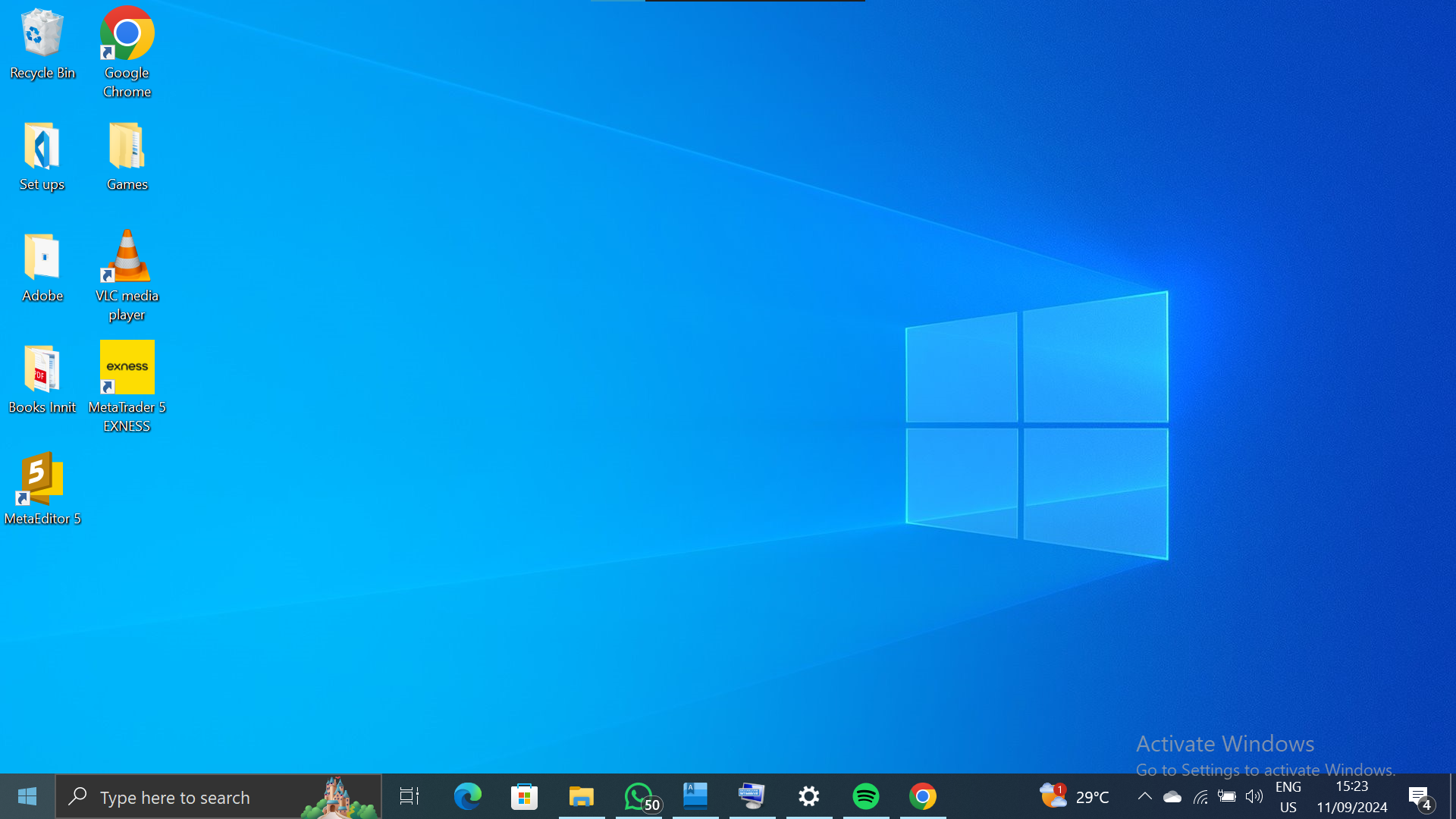Select the Google Chrome desktop shortcut
Viewport: 1456px width, 819px height.
(127, 52)
